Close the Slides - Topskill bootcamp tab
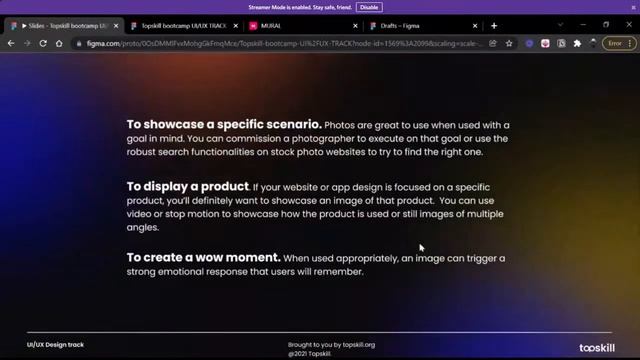Screen dimensions: 640x360 116,26
